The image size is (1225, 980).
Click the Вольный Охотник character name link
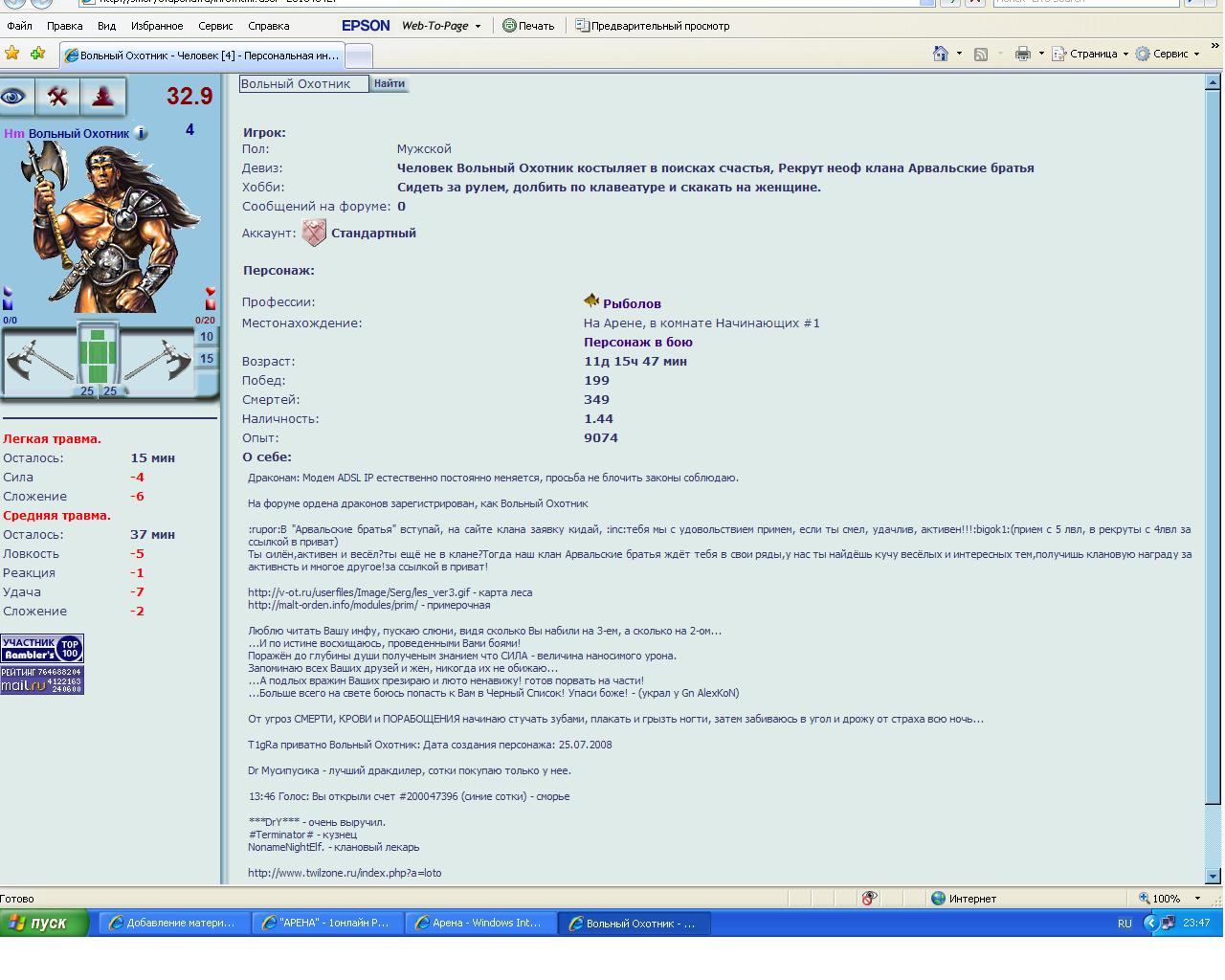pos(78,133)
